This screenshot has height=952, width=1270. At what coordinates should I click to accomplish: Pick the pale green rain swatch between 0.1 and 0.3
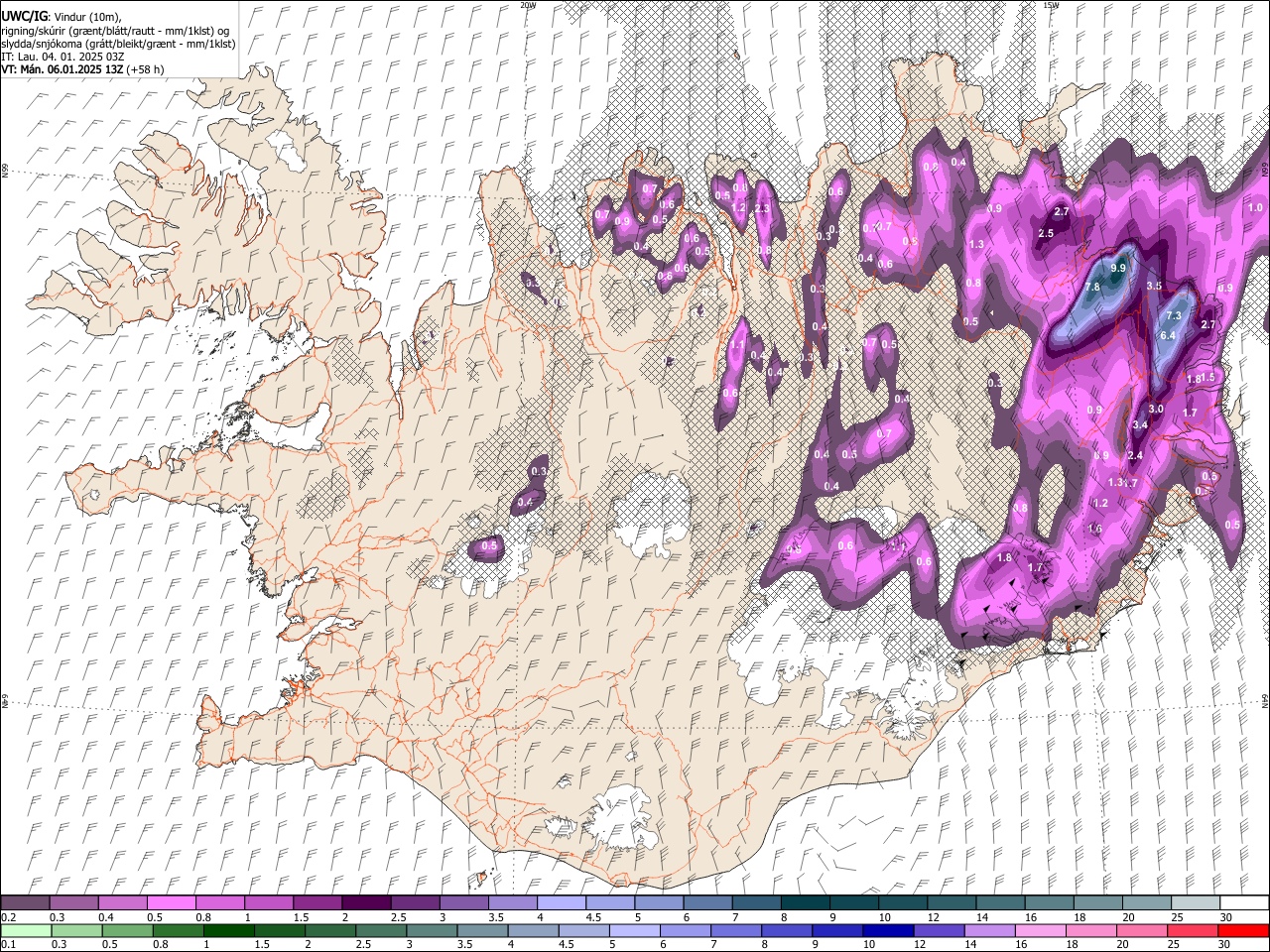point(25,931)
